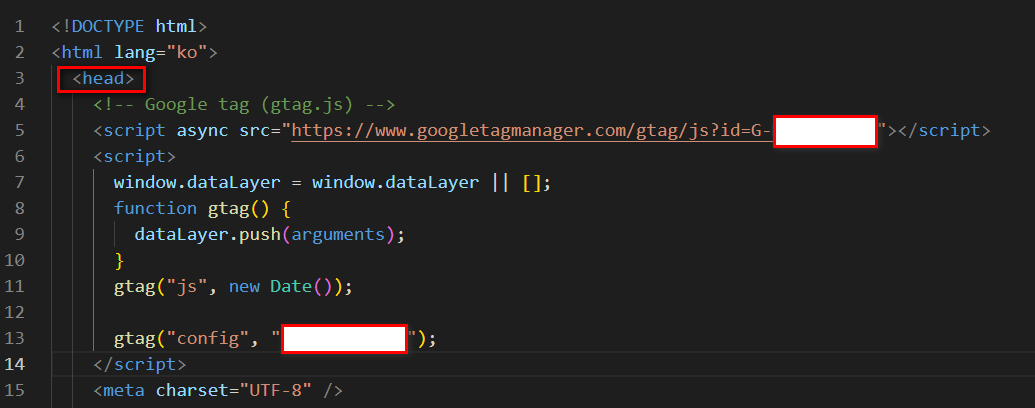This screenshot has height=408, width=1035.
Task: Click line number 7 in the gutter
Action: pos(18,183)
